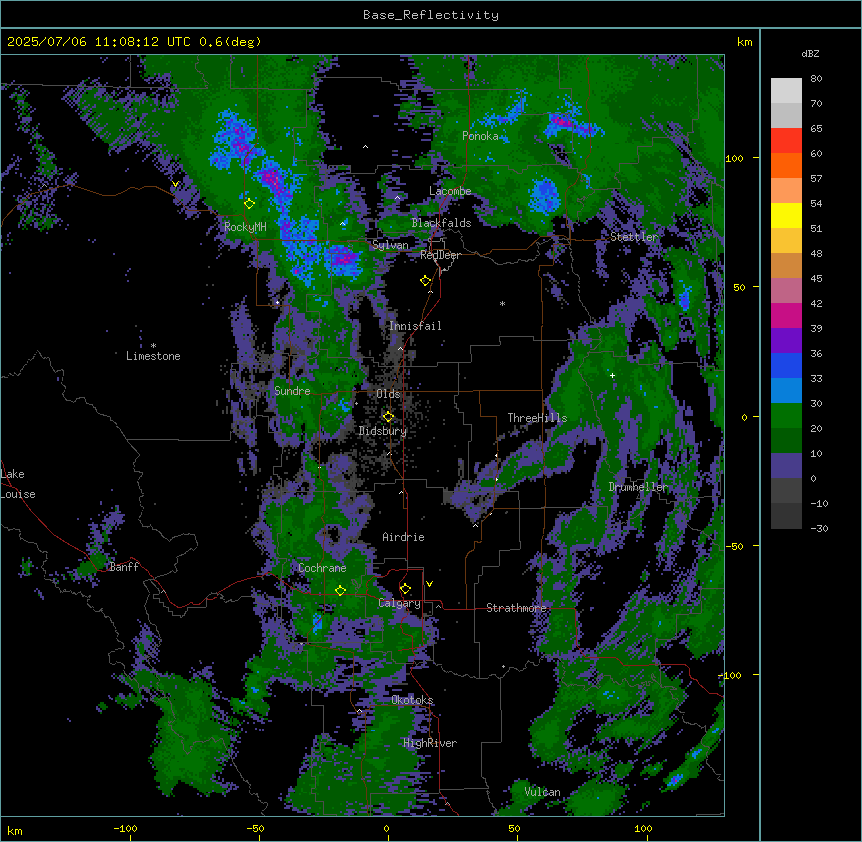
Task: Click the 2025/07/06 11:08:12 UTC timestamp
Action: 99,42
